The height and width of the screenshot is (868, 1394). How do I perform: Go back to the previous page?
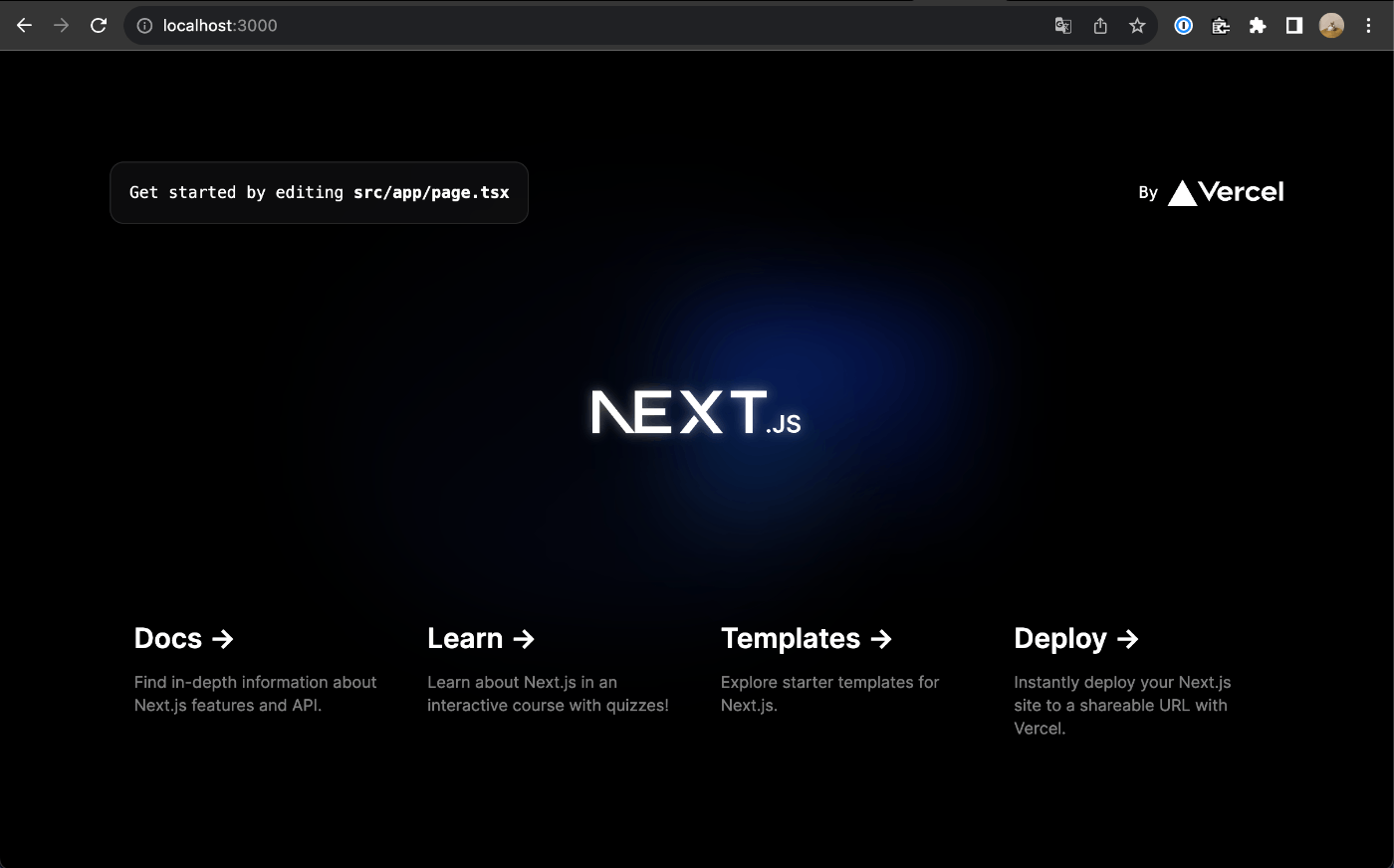click(24, 26)
